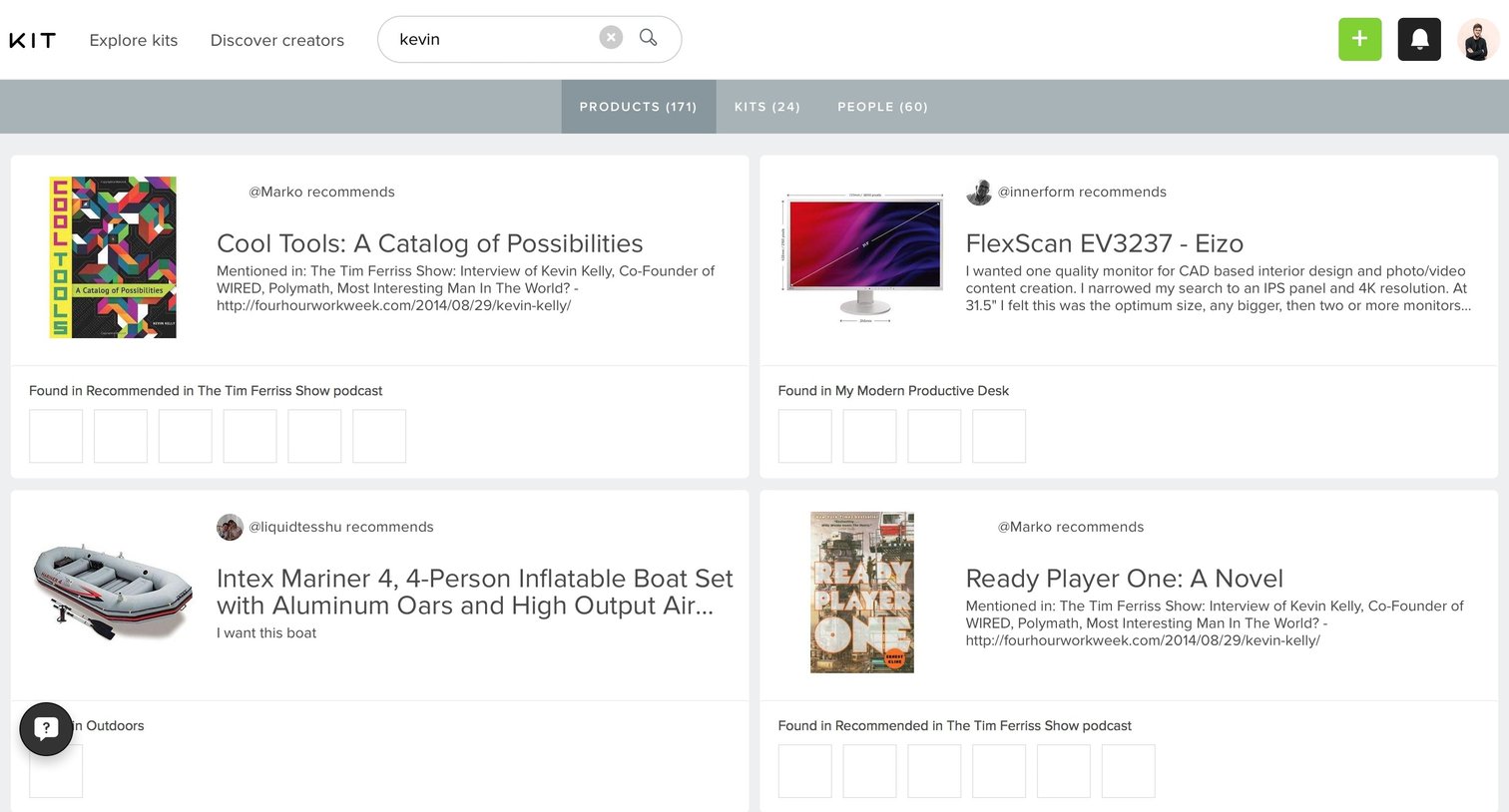Switch to the People (60) tab
This screenshot has width=1509, height=812.
883,107
